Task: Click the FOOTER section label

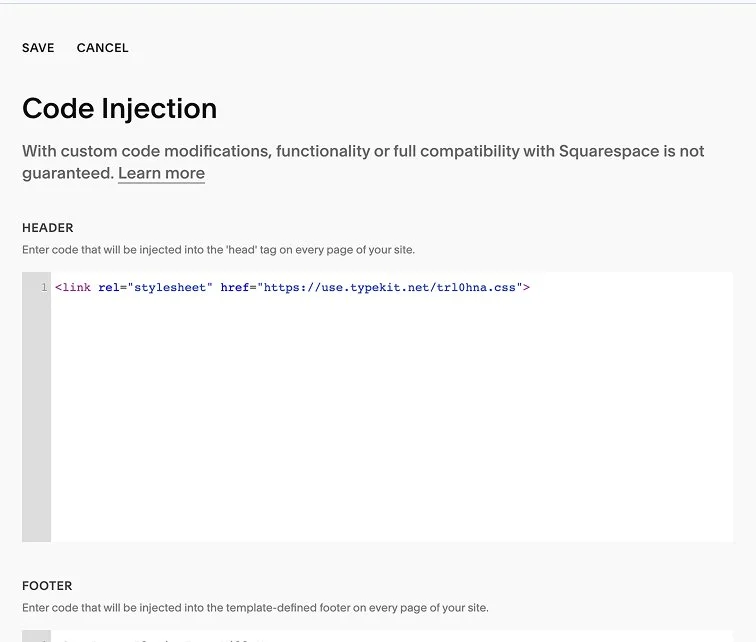Action: click(47, 586)
